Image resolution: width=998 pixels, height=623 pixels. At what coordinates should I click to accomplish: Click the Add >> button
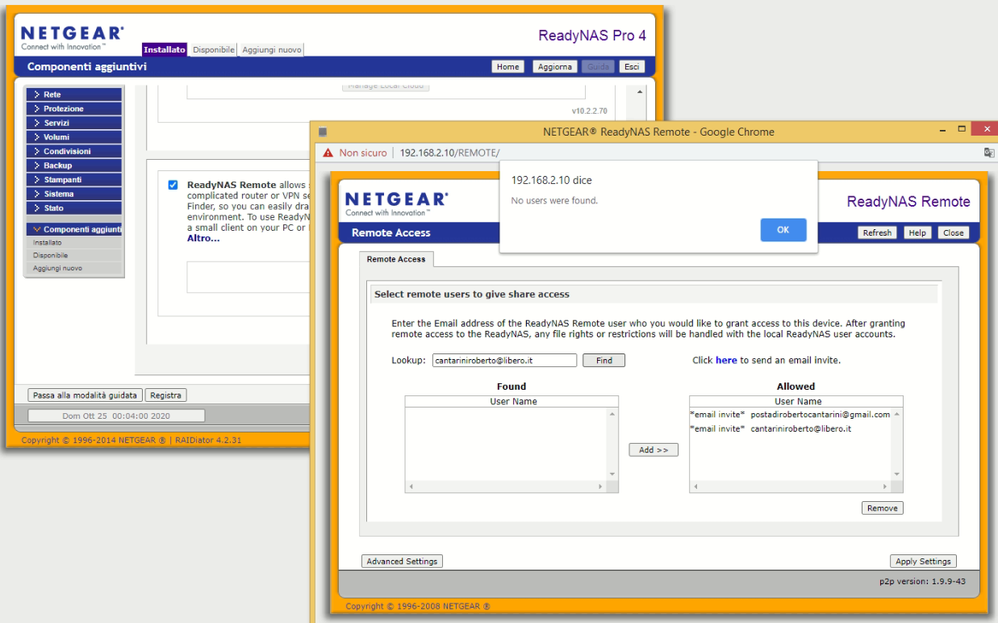654,450
